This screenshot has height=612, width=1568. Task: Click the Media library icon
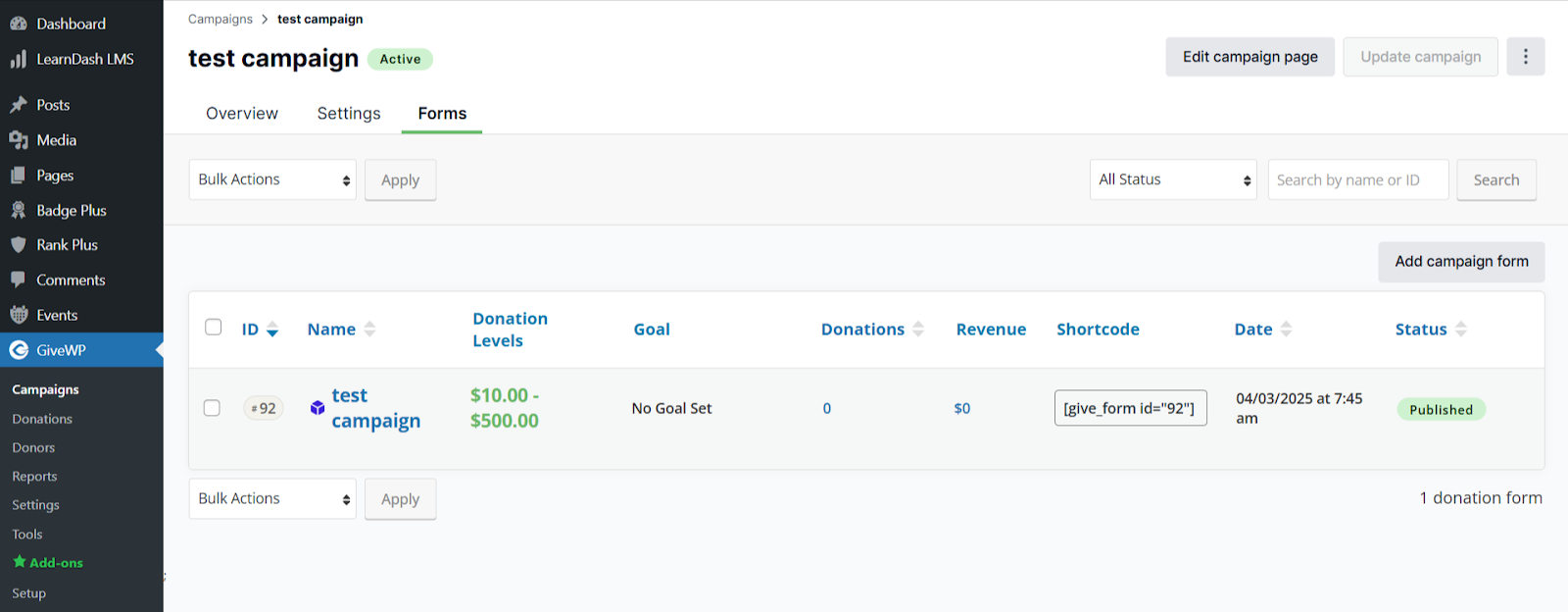coord(19,140)
